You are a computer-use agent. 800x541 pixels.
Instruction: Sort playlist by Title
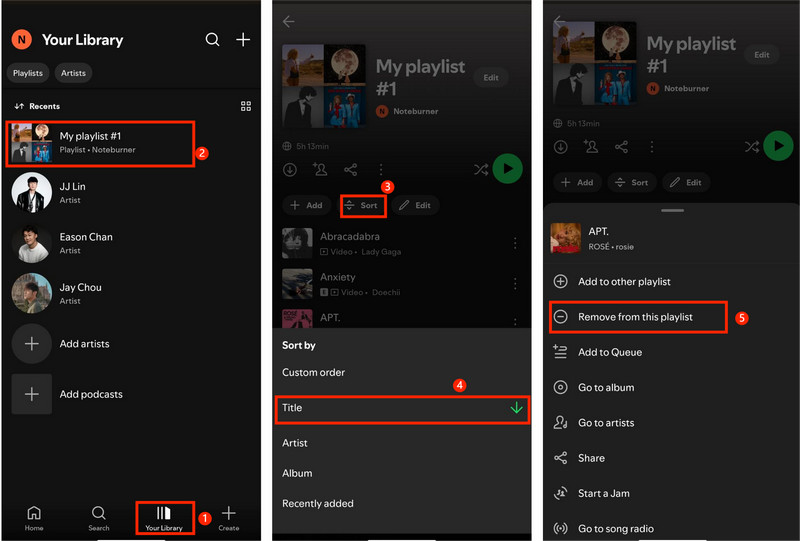click(x=402, y=408)
